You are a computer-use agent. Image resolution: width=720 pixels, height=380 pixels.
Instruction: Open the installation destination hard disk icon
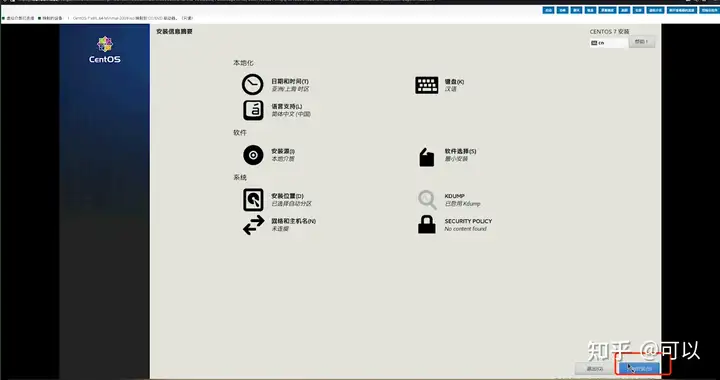[x=253, y=200]
